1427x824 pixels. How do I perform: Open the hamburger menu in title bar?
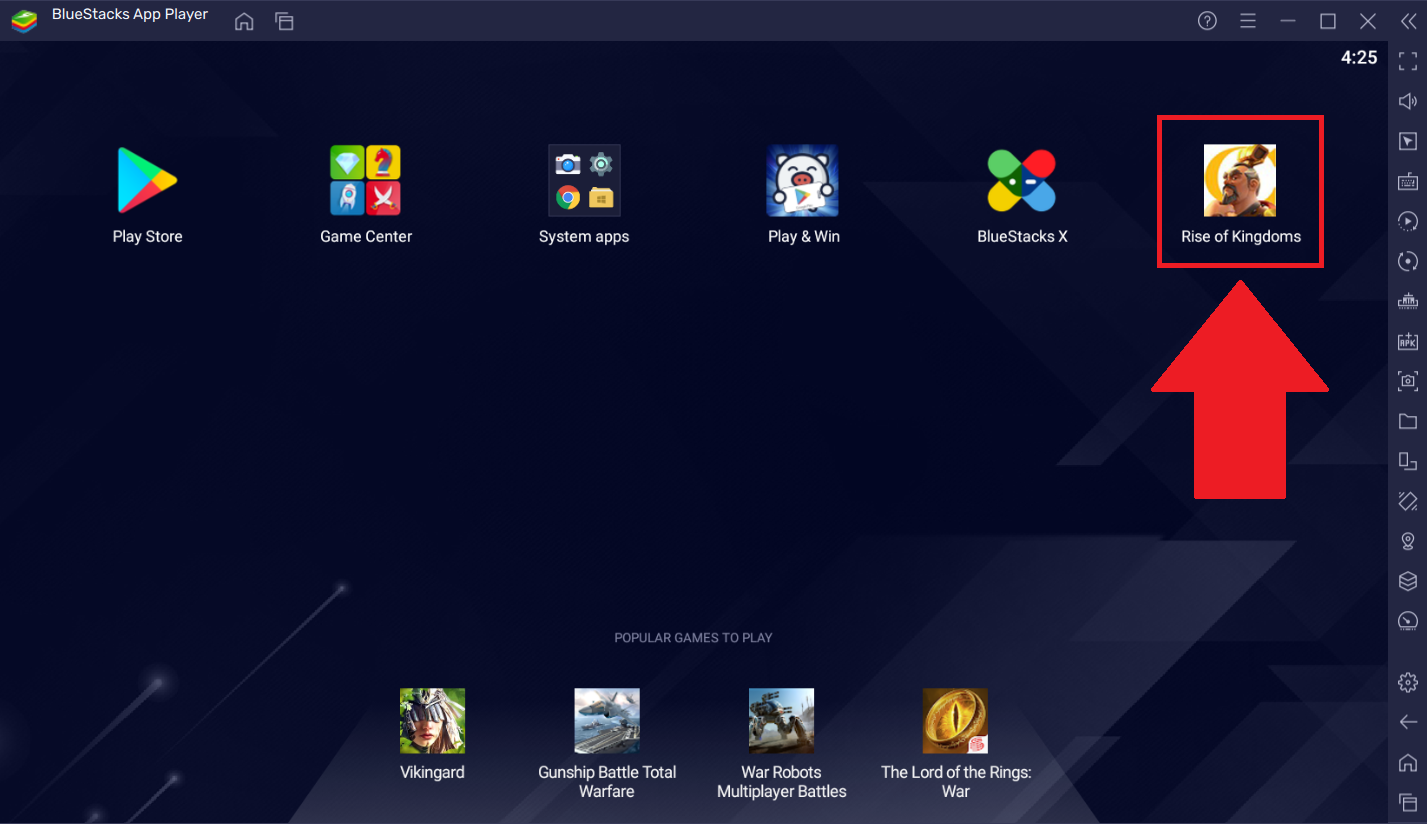click(x=1247, y=21)
